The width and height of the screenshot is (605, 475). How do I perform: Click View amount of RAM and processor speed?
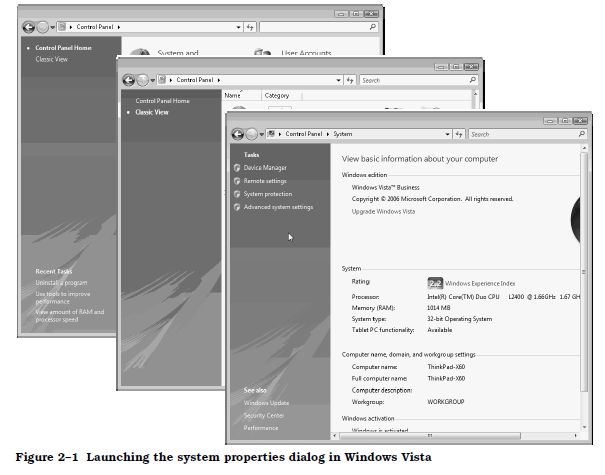coord(70,316)
